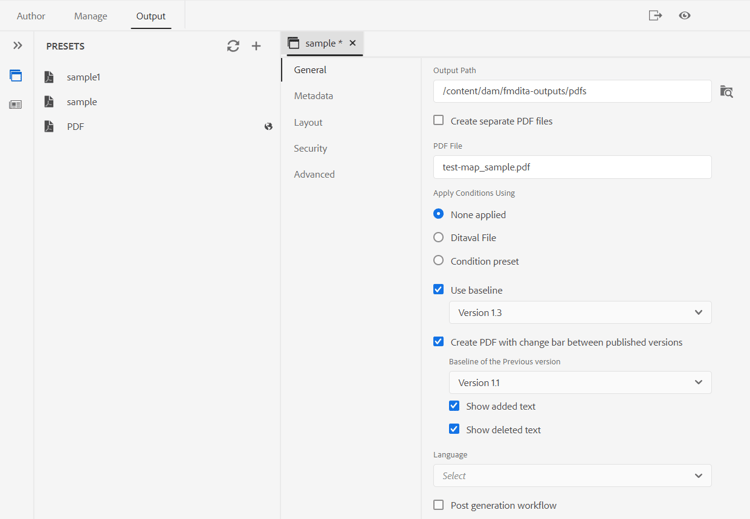This screenshot has width=750, height=519.
Task: Click the preview eye icon
Action: 684,16
